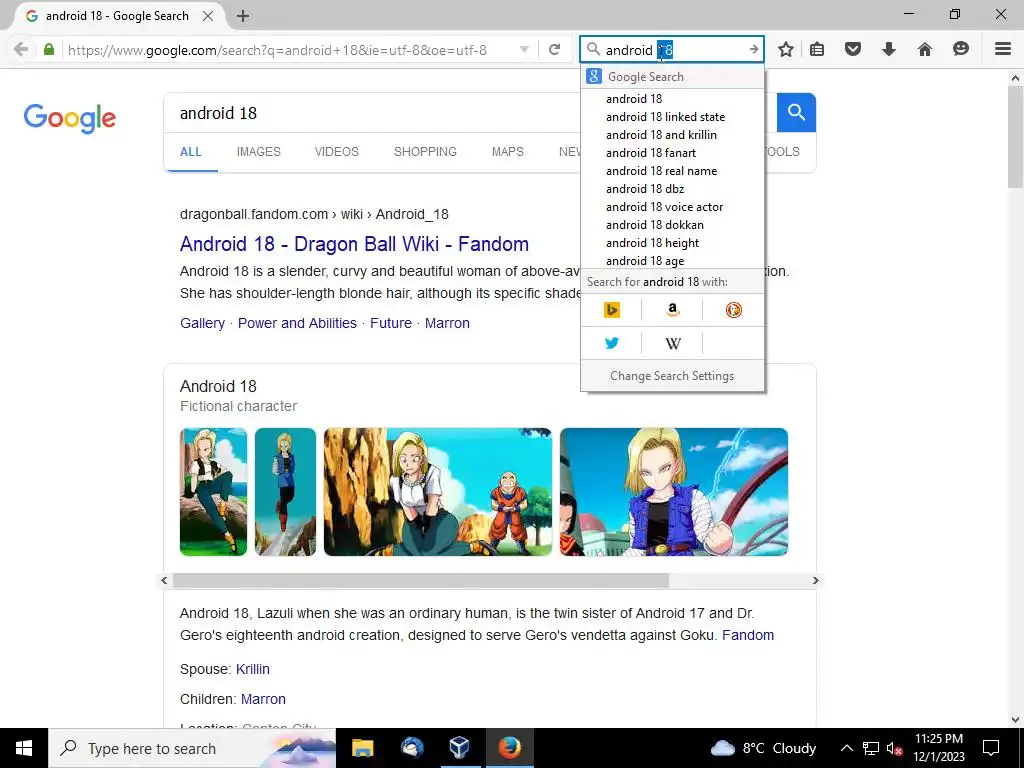Screen dimensions: 1024x768
Task: Click the search bar magnifier icon
Action: 593,49
